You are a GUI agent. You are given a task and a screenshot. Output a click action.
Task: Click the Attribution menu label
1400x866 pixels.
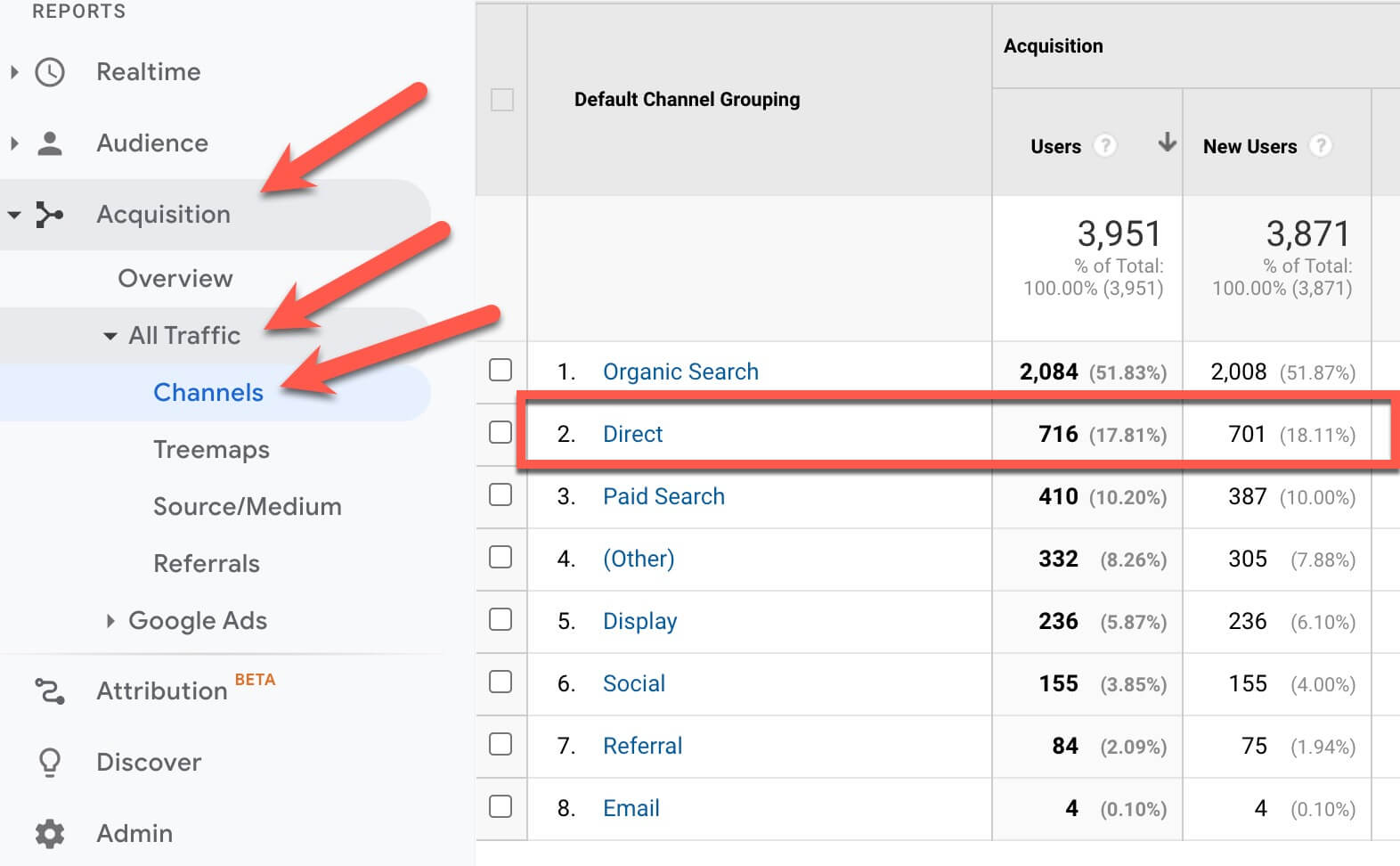point(162,690)
